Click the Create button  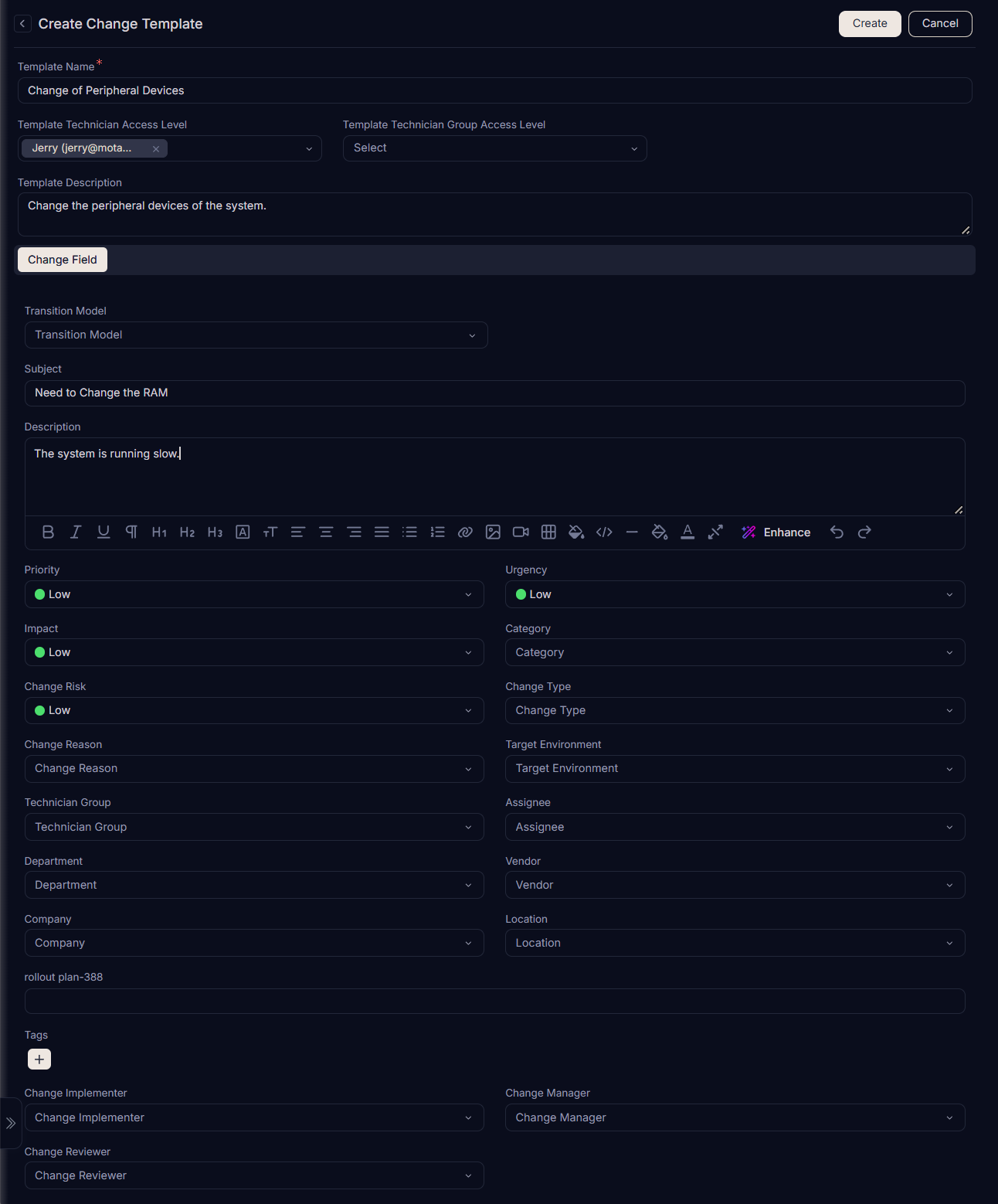(x=870, y=24)
